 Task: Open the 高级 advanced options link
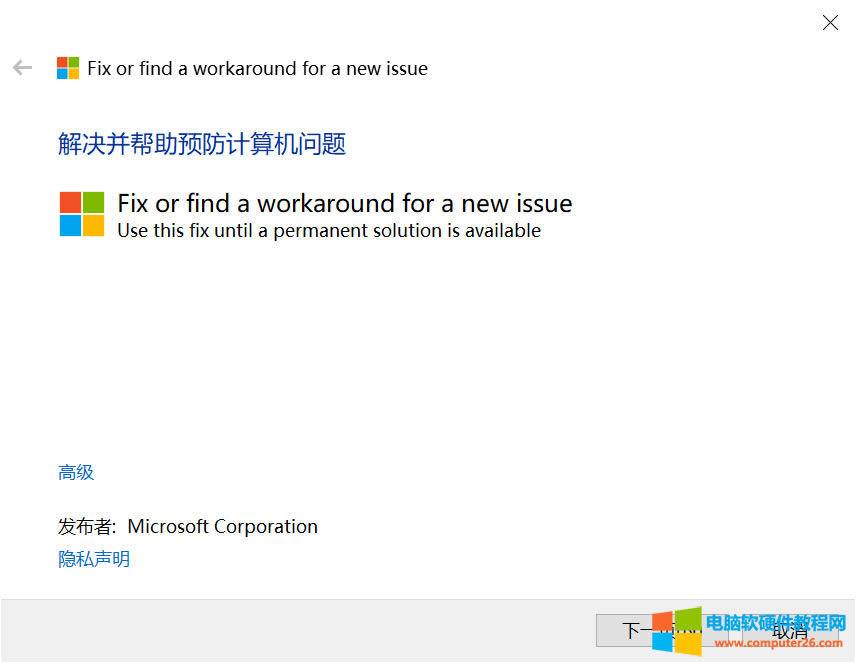[x=75, y=472]
